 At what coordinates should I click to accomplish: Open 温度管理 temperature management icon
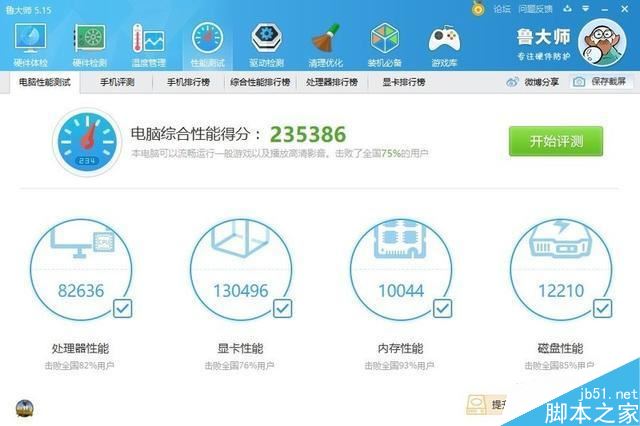click(149, 38)
